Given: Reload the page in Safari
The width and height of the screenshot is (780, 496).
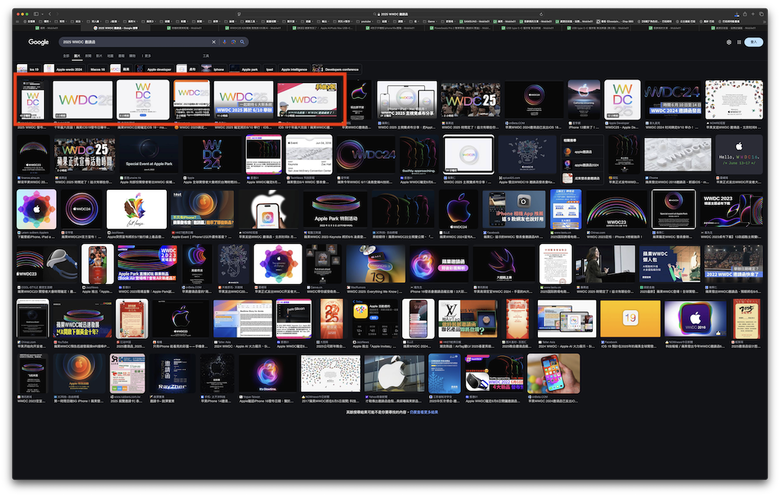Looking at the screenshot, I should [x=541, y=14].
